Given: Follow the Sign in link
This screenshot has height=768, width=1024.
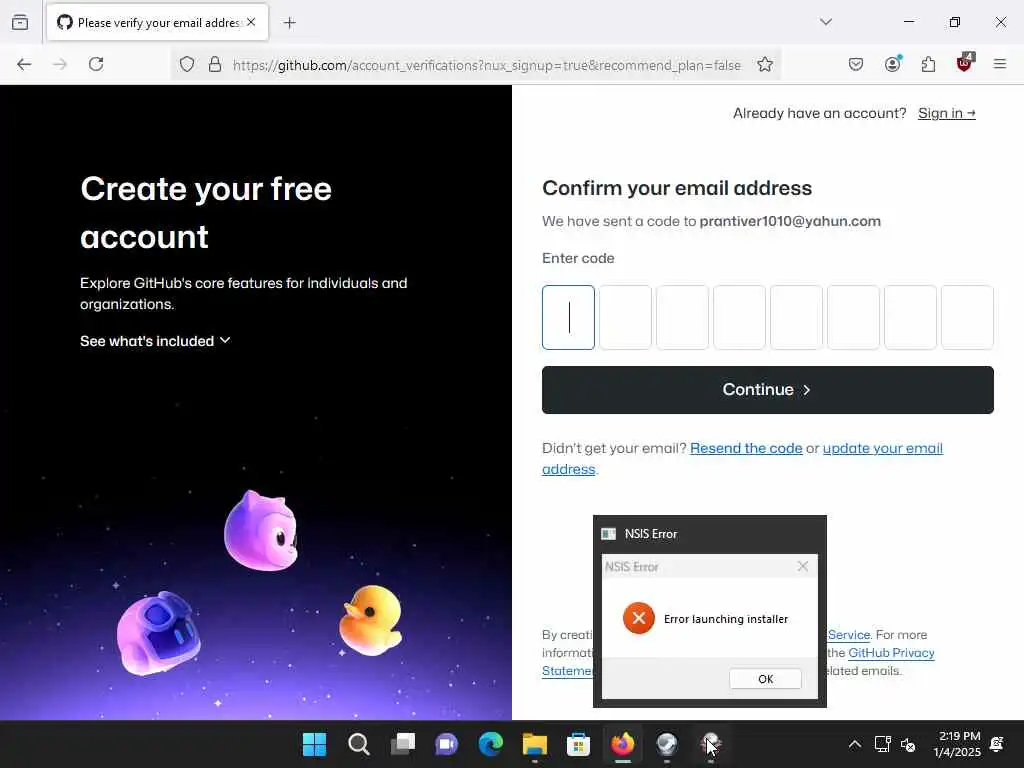Looking at the screenshot, I should click(946, 113).
